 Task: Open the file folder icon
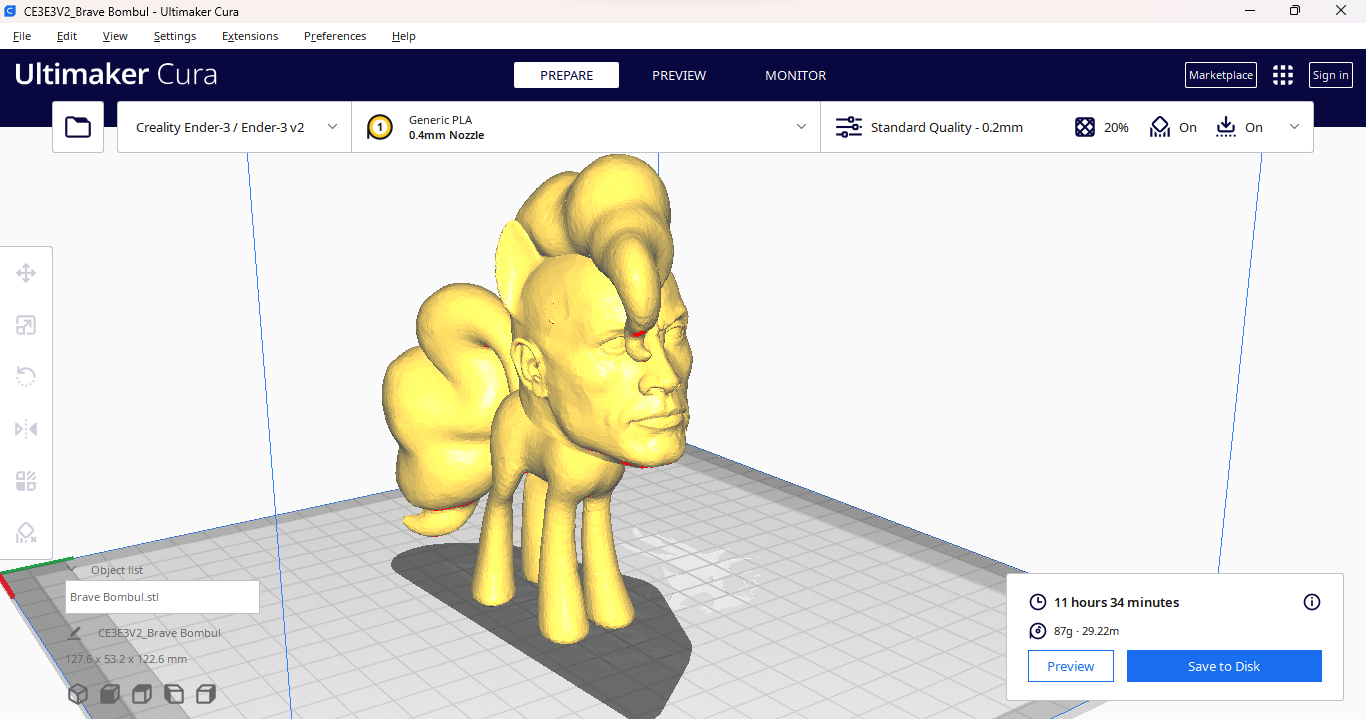[78, 127]
